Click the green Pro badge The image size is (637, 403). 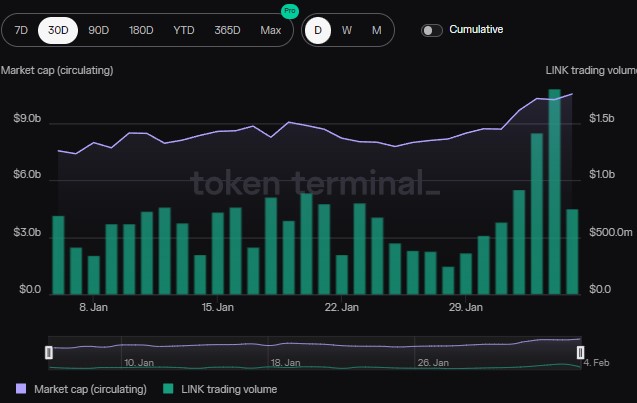point(290,11)
